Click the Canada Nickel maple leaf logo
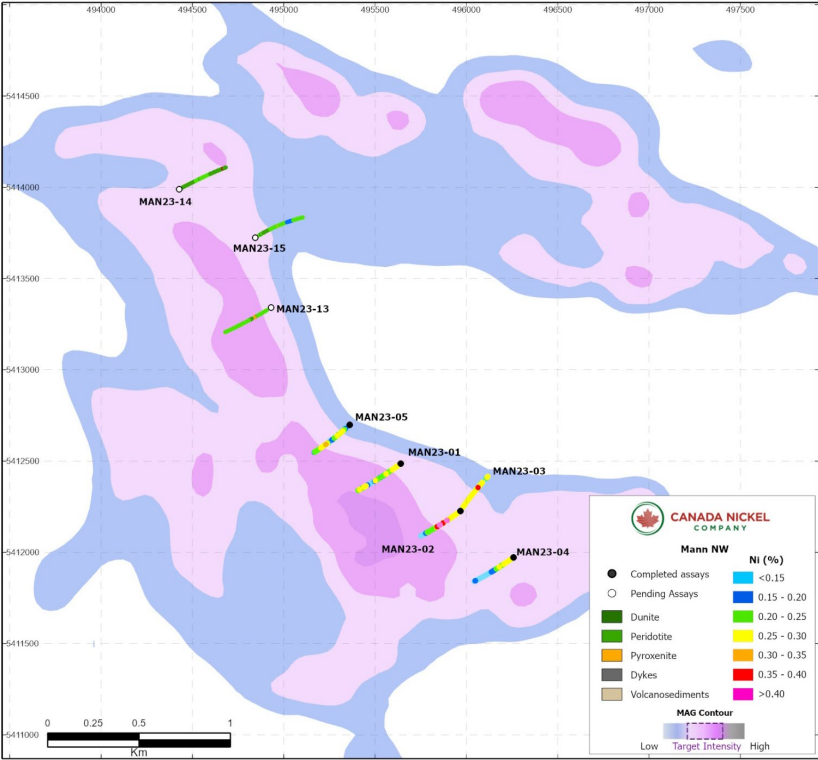Viewport: 818px width, 760px height. tap(648, 518)
